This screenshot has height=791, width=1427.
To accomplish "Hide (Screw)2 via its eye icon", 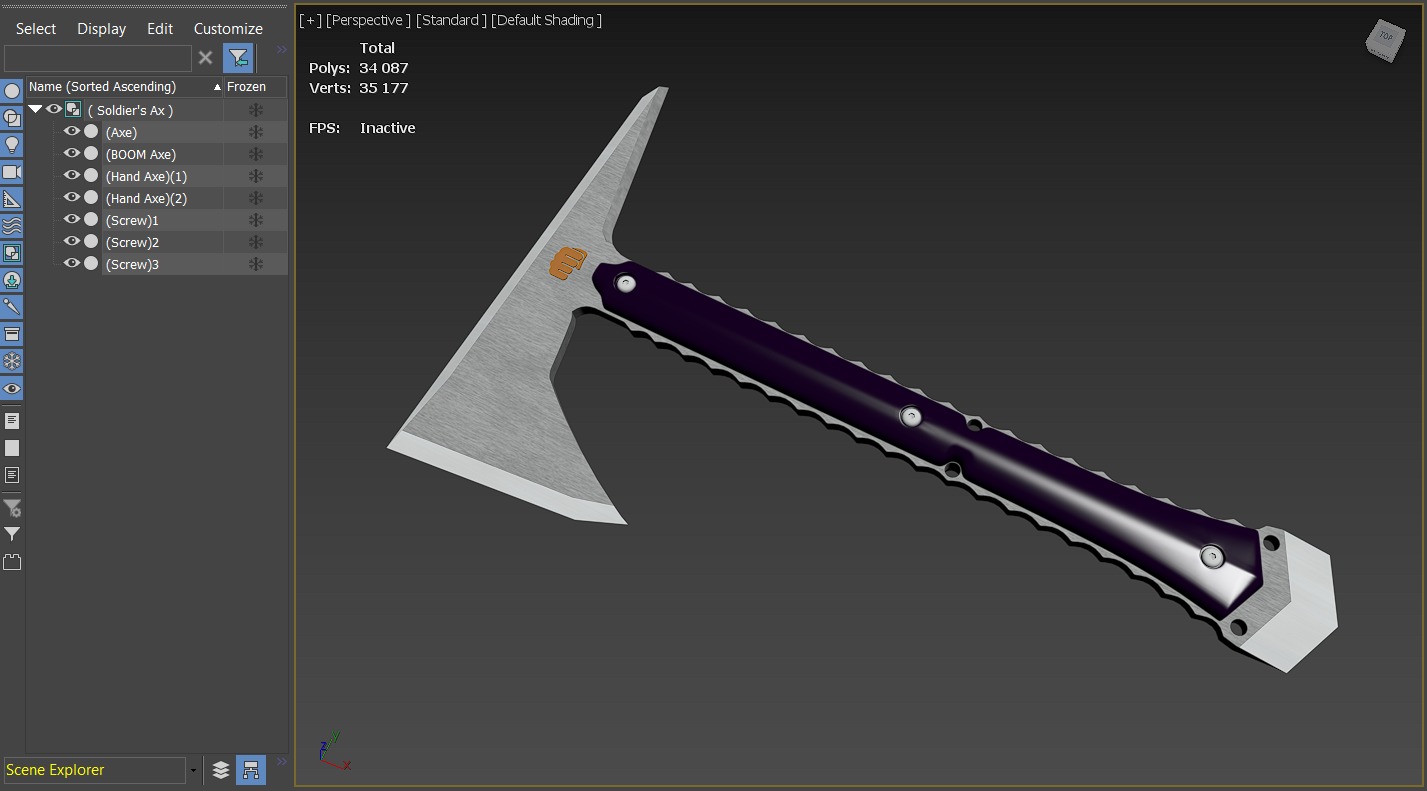I will (x=72, y=242).
